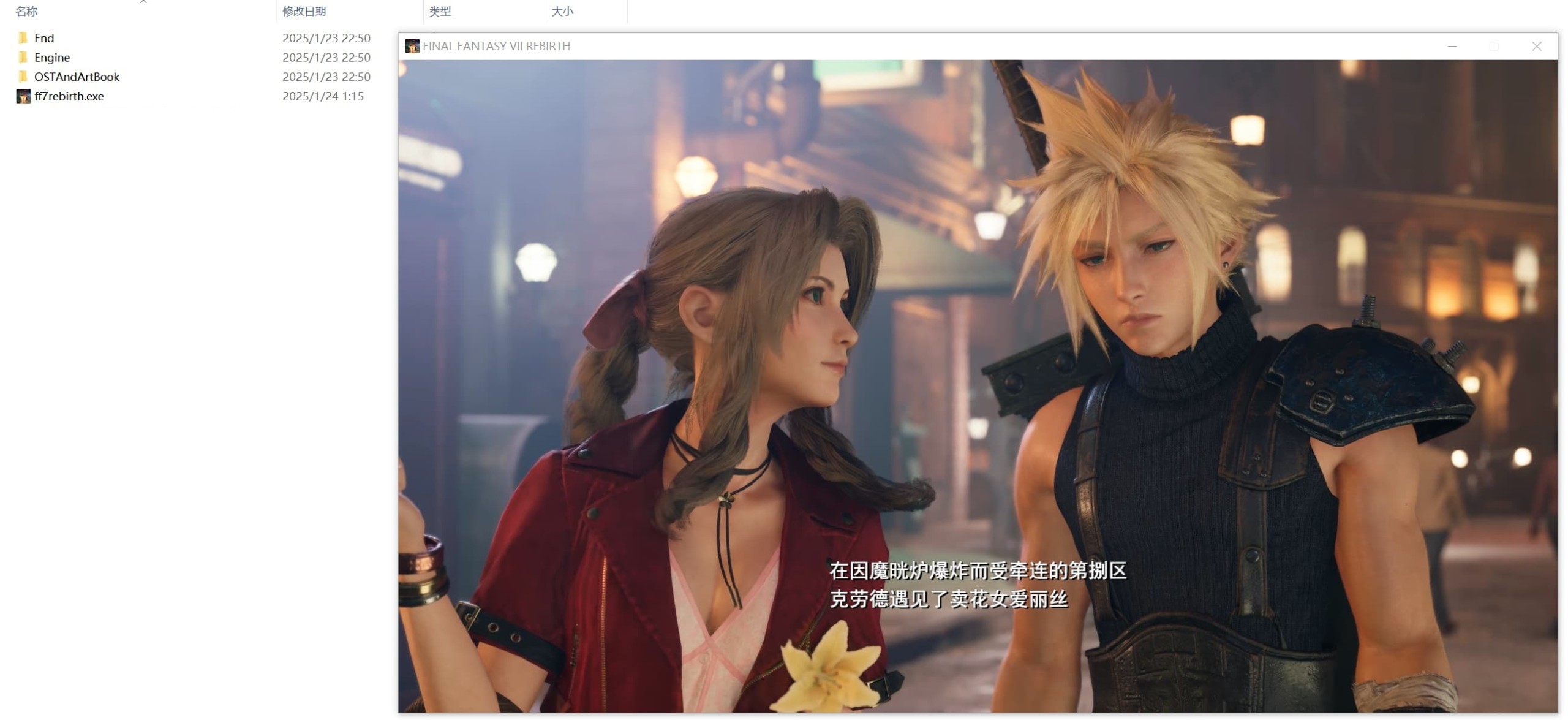Close the FINAL FANTASY VII REBIRTH window
The image size is (1568, 720).
point(1536,46)
